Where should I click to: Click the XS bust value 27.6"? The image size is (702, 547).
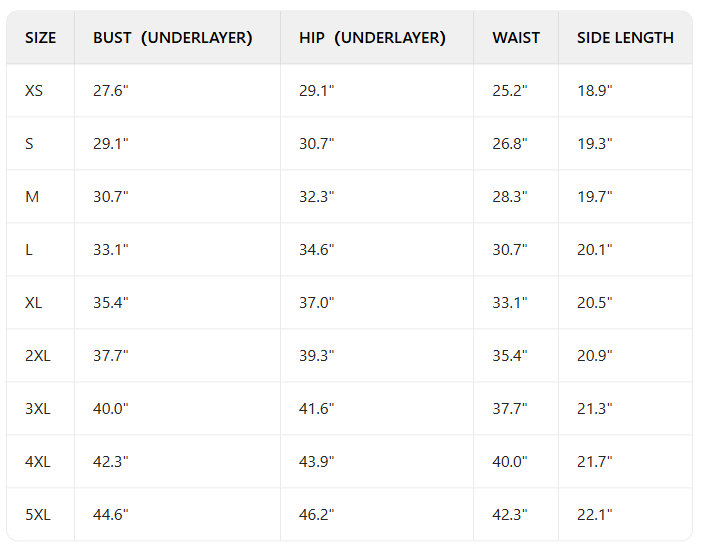pos(111,91)
